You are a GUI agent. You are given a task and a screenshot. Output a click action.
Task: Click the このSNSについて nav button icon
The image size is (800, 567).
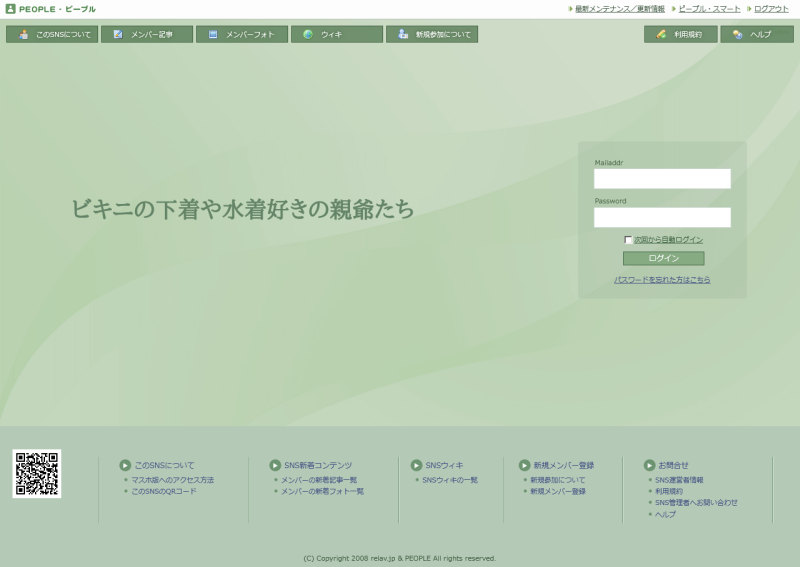click(24, 35)
